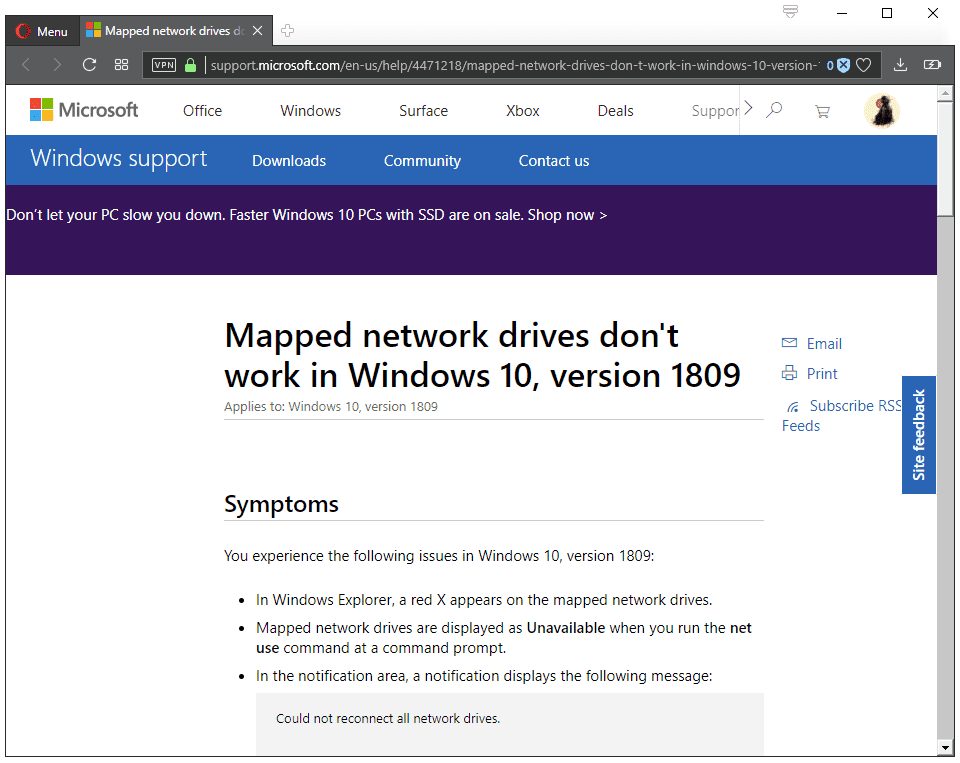
Task: Open the Support nav item
Action: coord(715,111)
